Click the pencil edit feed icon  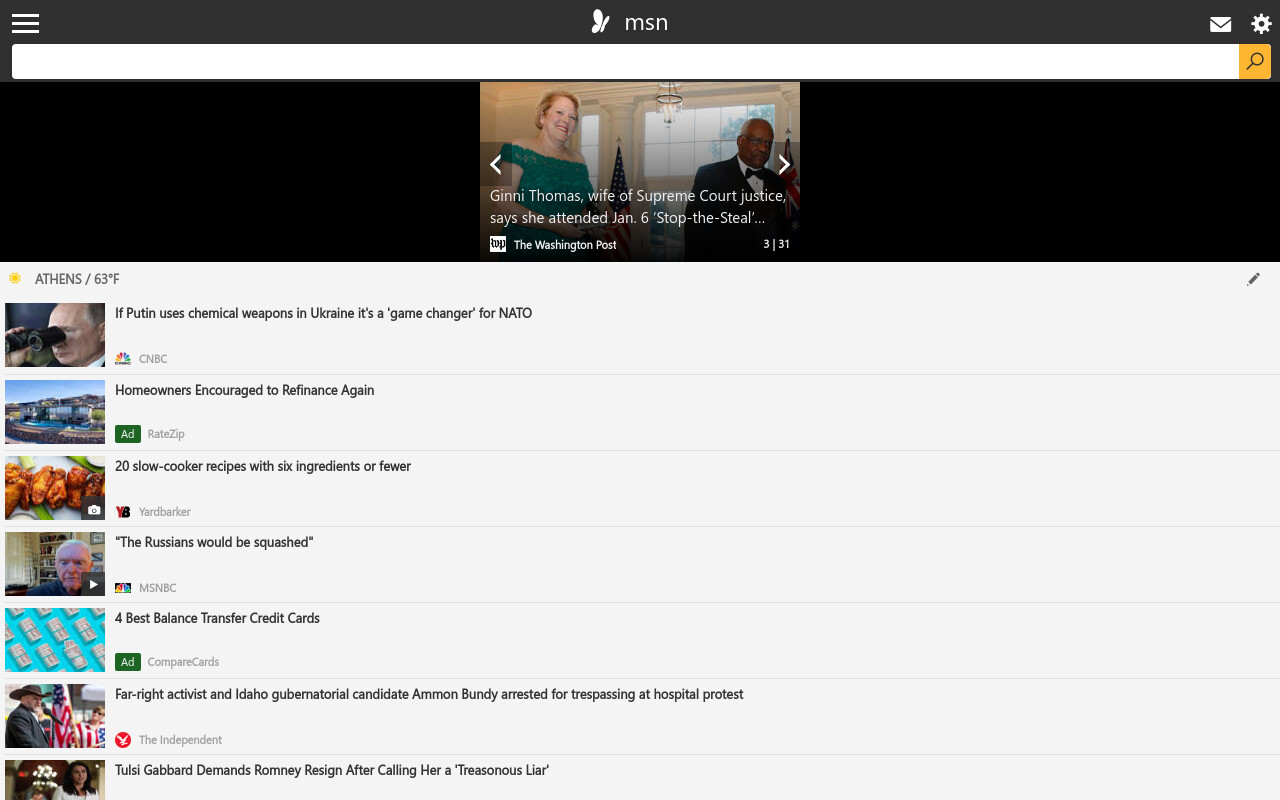coord(1253,279)
